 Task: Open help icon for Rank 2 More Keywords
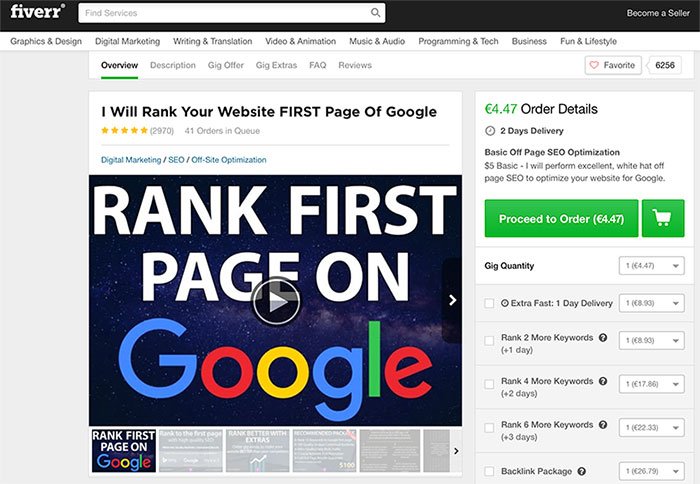point(603,338)
